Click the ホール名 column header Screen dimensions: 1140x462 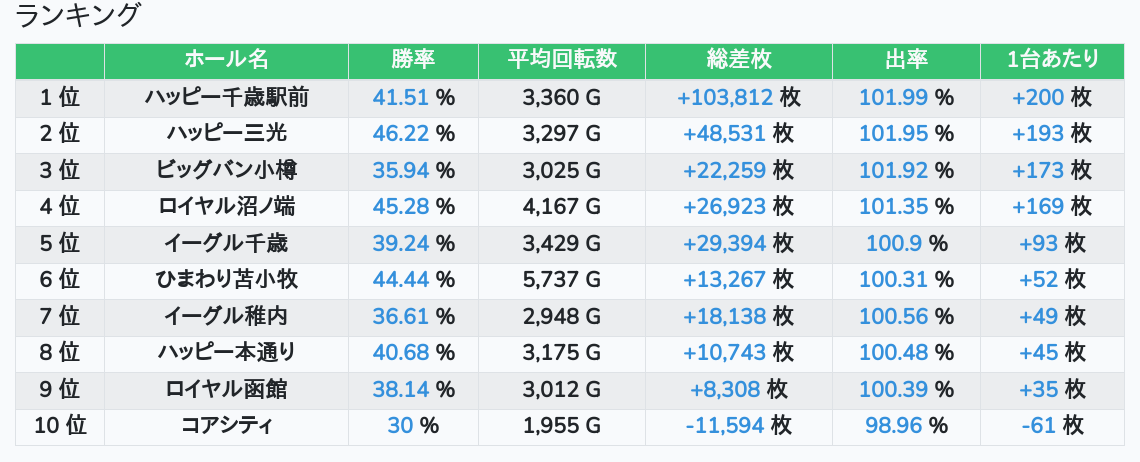coord(226,60)
